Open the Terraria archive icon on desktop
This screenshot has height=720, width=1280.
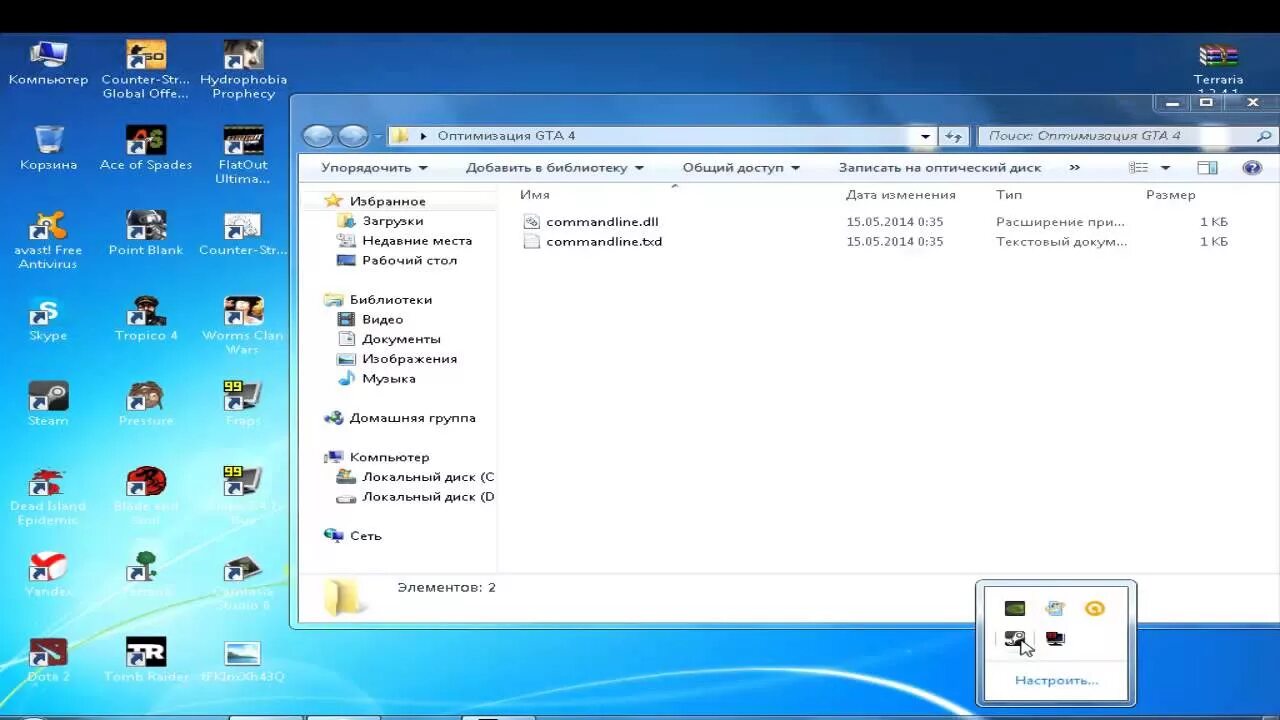1218,66
